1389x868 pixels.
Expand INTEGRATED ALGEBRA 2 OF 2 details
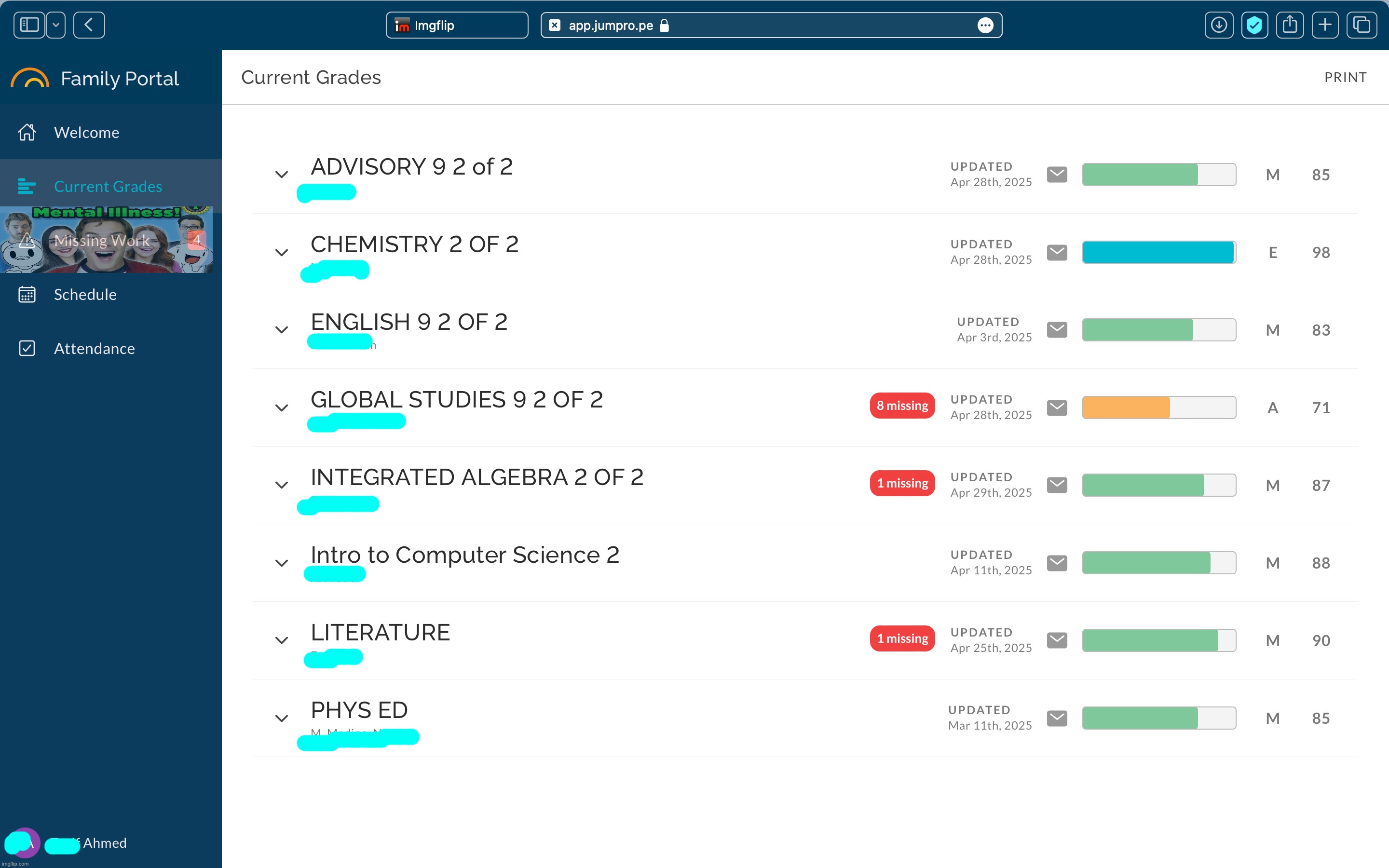click(x=281, y=485)
